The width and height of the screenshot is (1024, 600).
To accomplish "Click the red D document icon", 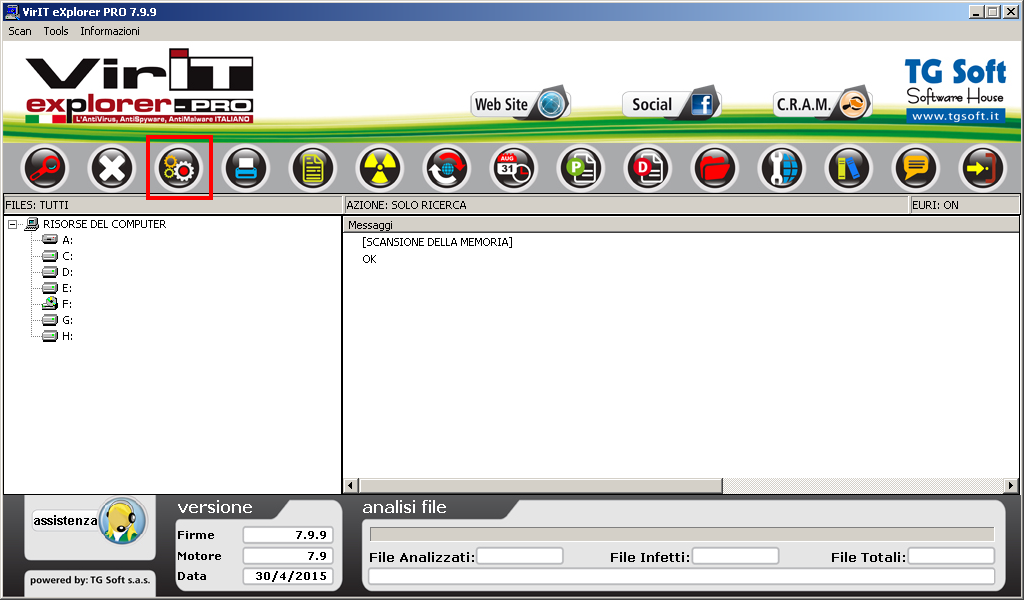I will pyautogui.click(x=648, y=168).
